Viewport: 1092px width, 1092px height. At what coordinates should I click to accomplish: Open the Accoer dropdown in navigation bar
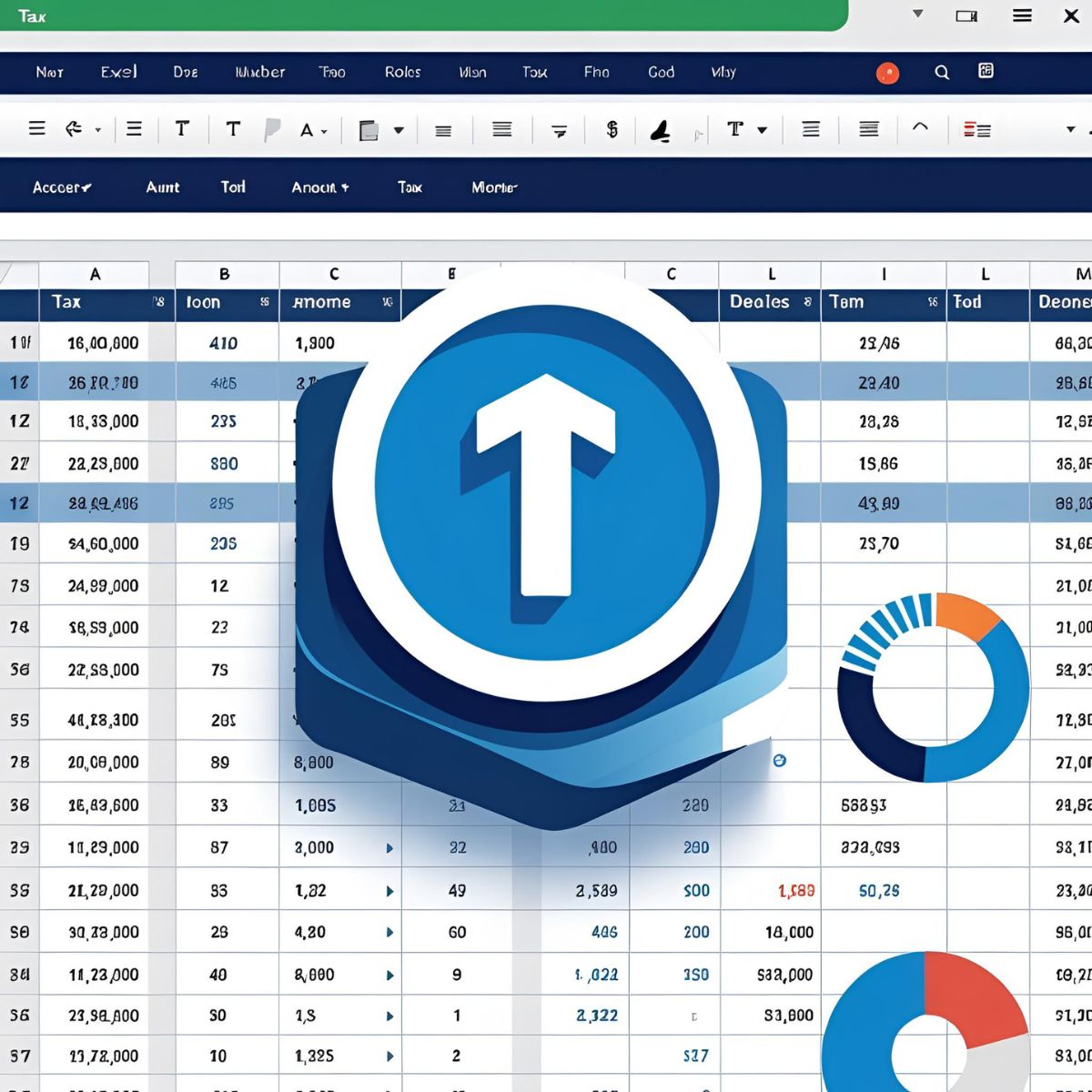click(x=62, y=187)
